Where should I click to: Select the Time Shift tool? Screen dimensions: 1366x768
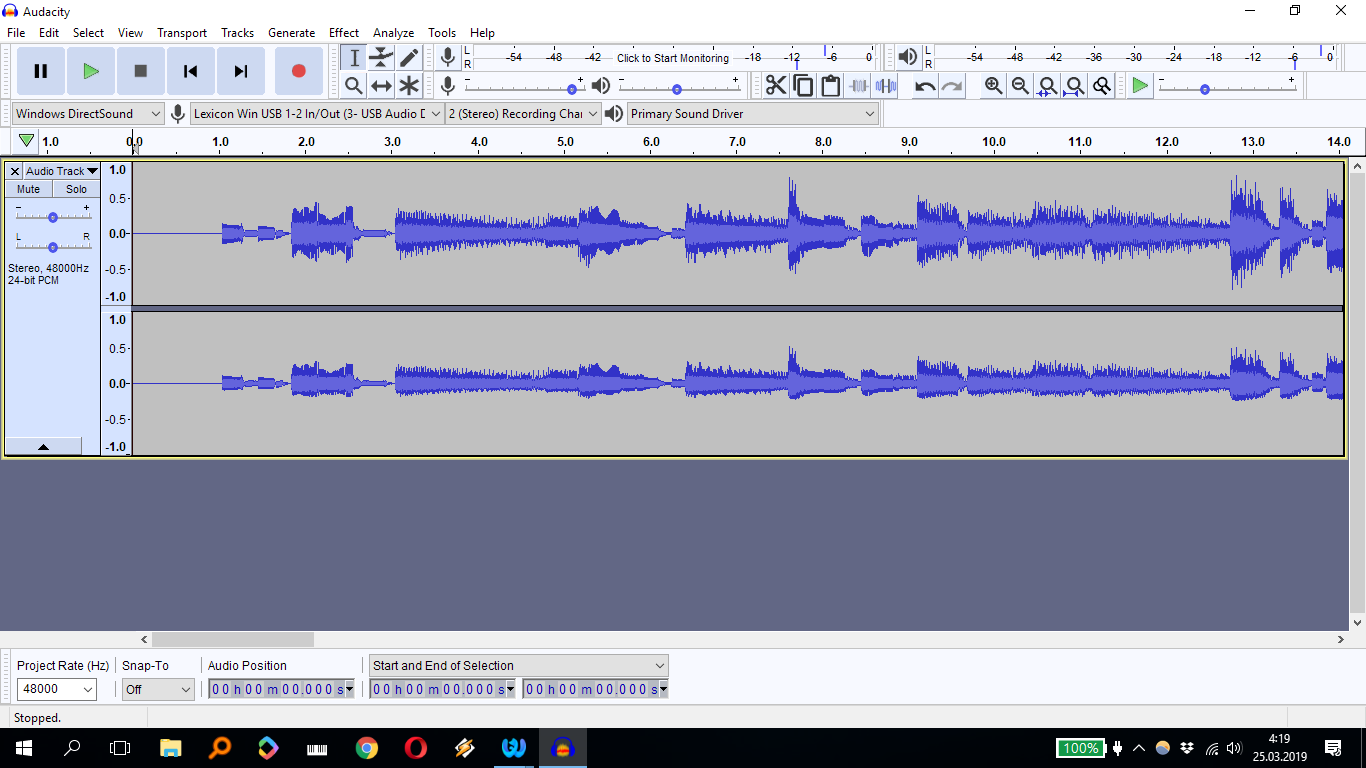381,86
